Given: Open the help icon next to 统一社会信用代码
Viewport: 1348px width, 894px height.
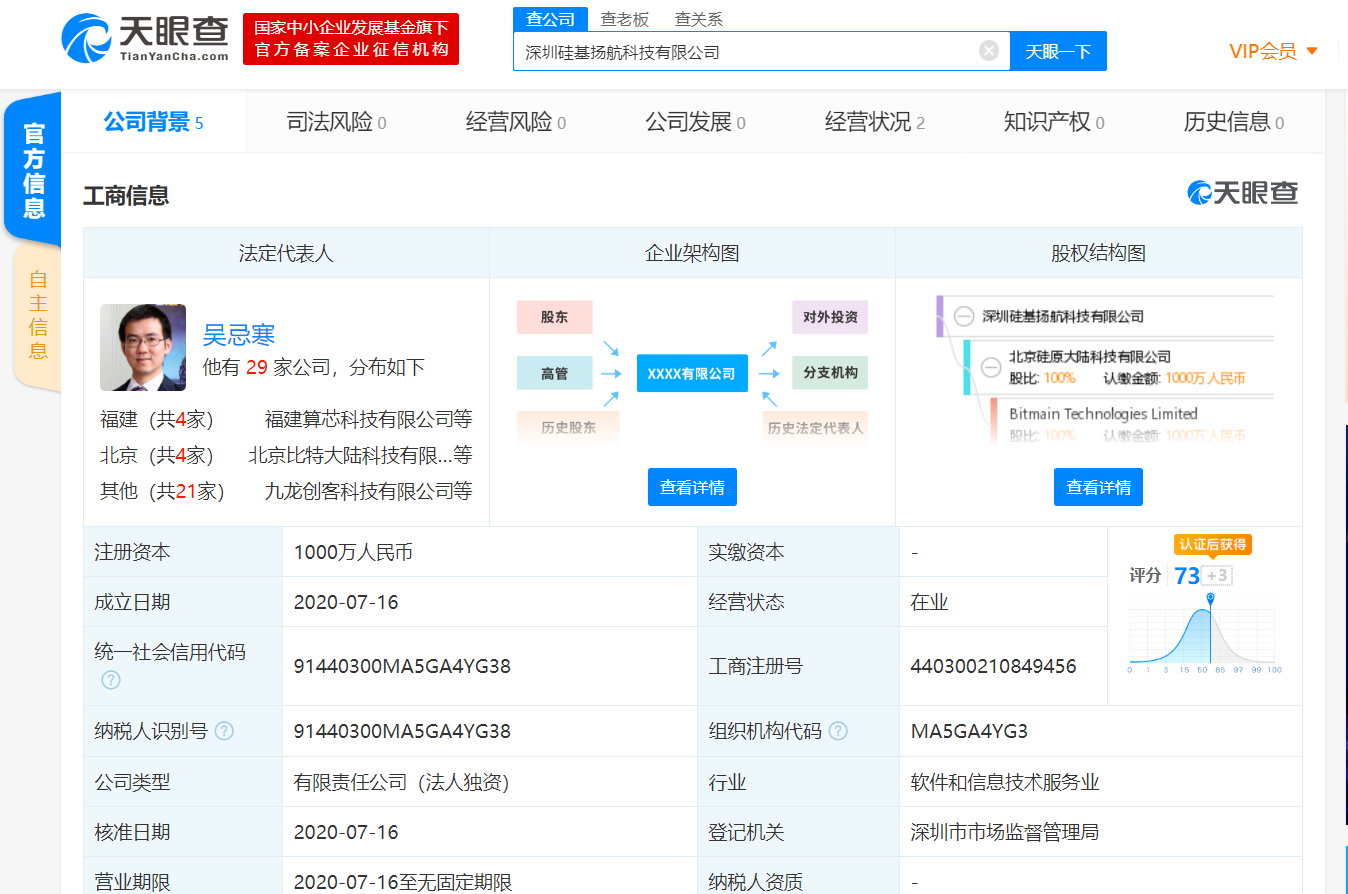Looking at the screenshot, I should pos(110,680).
